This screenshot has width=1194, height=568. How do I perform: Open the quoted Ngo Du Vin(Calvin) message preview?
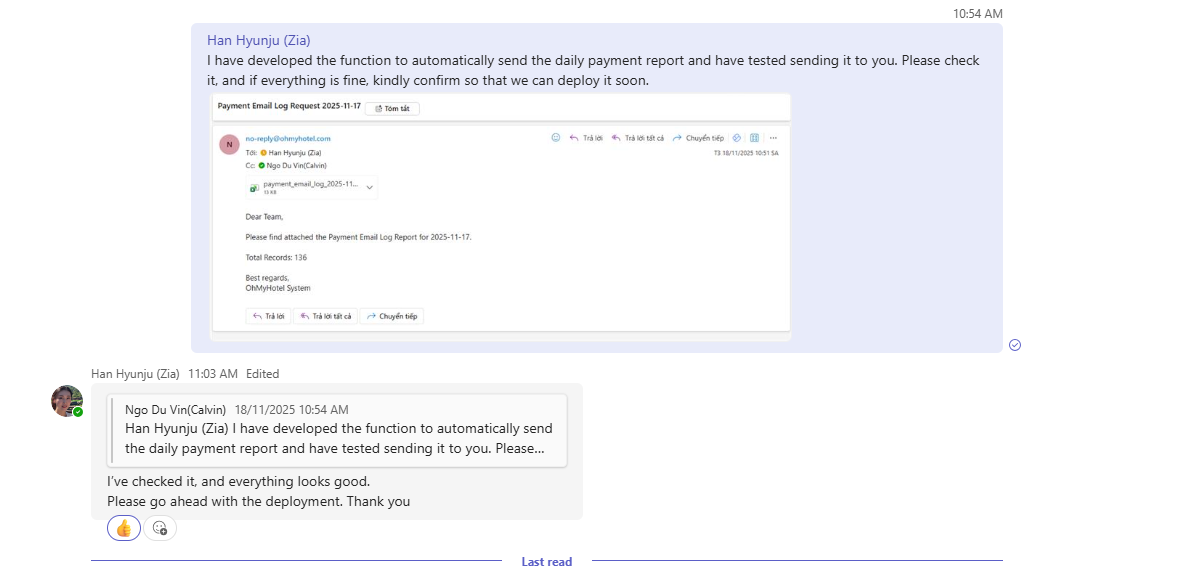[x=339, y=430]
